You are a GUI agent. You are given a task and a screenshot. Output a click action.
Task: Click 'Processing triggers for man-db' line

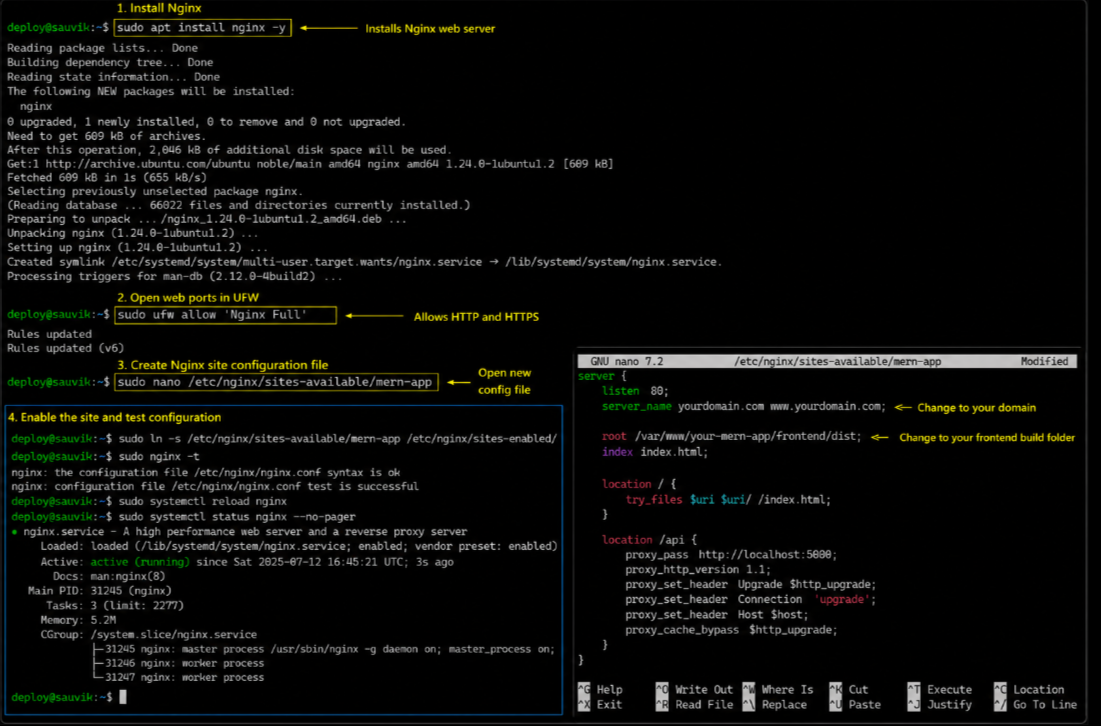pos(175,276)
